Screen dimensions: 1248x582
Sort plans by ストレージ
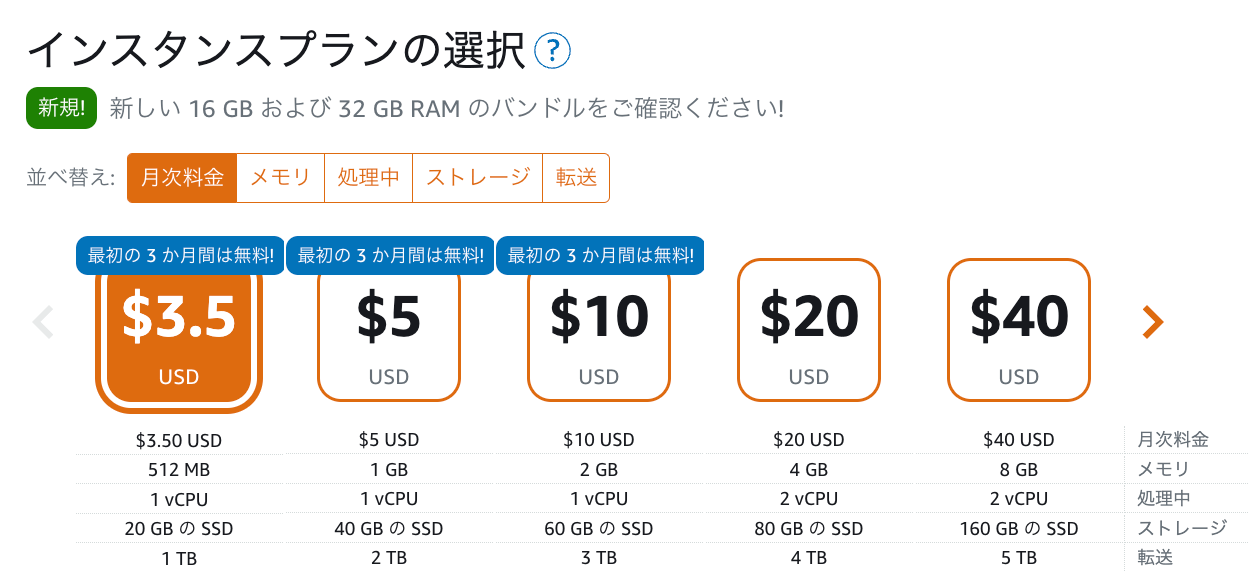point(477,178)
